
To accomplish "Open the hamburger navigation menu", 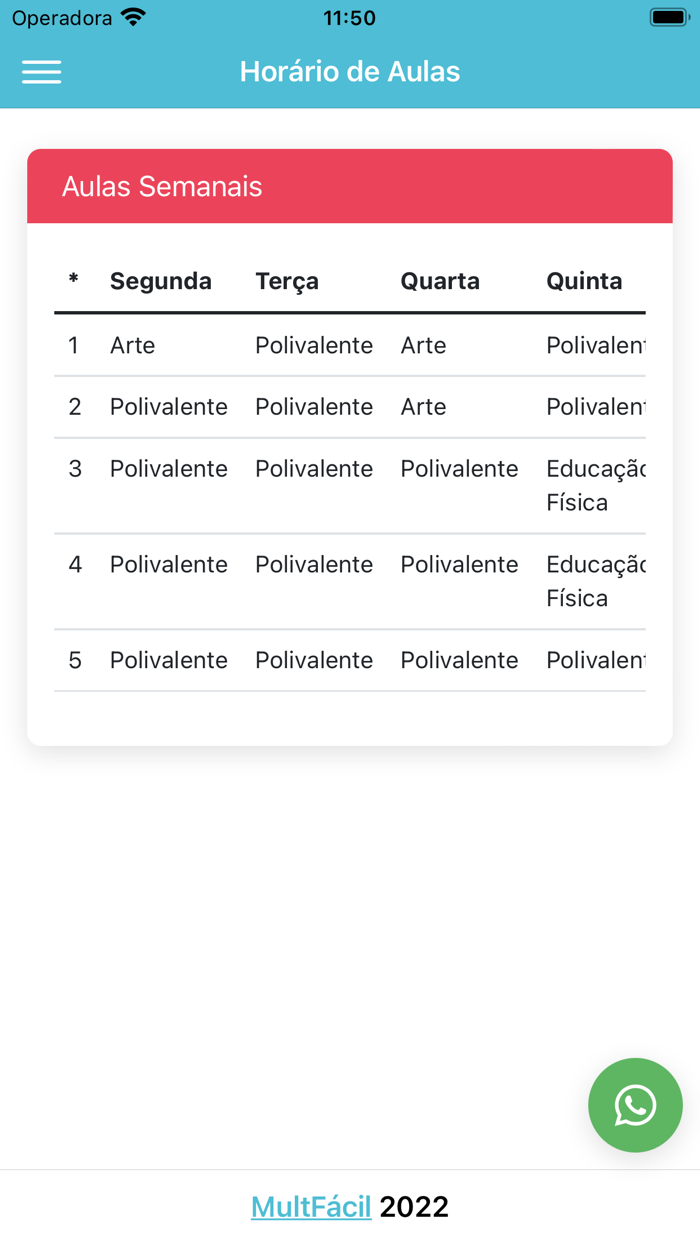I will [x=41, y=71].
